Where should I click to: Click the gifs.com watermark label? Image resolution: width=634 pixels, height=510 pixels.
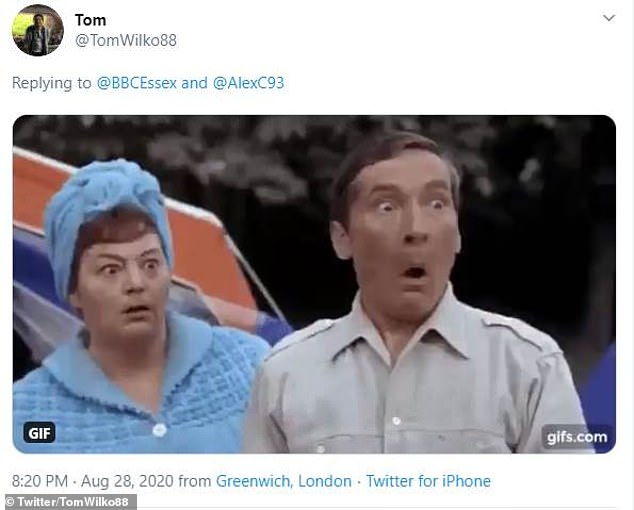coord(577,437)
